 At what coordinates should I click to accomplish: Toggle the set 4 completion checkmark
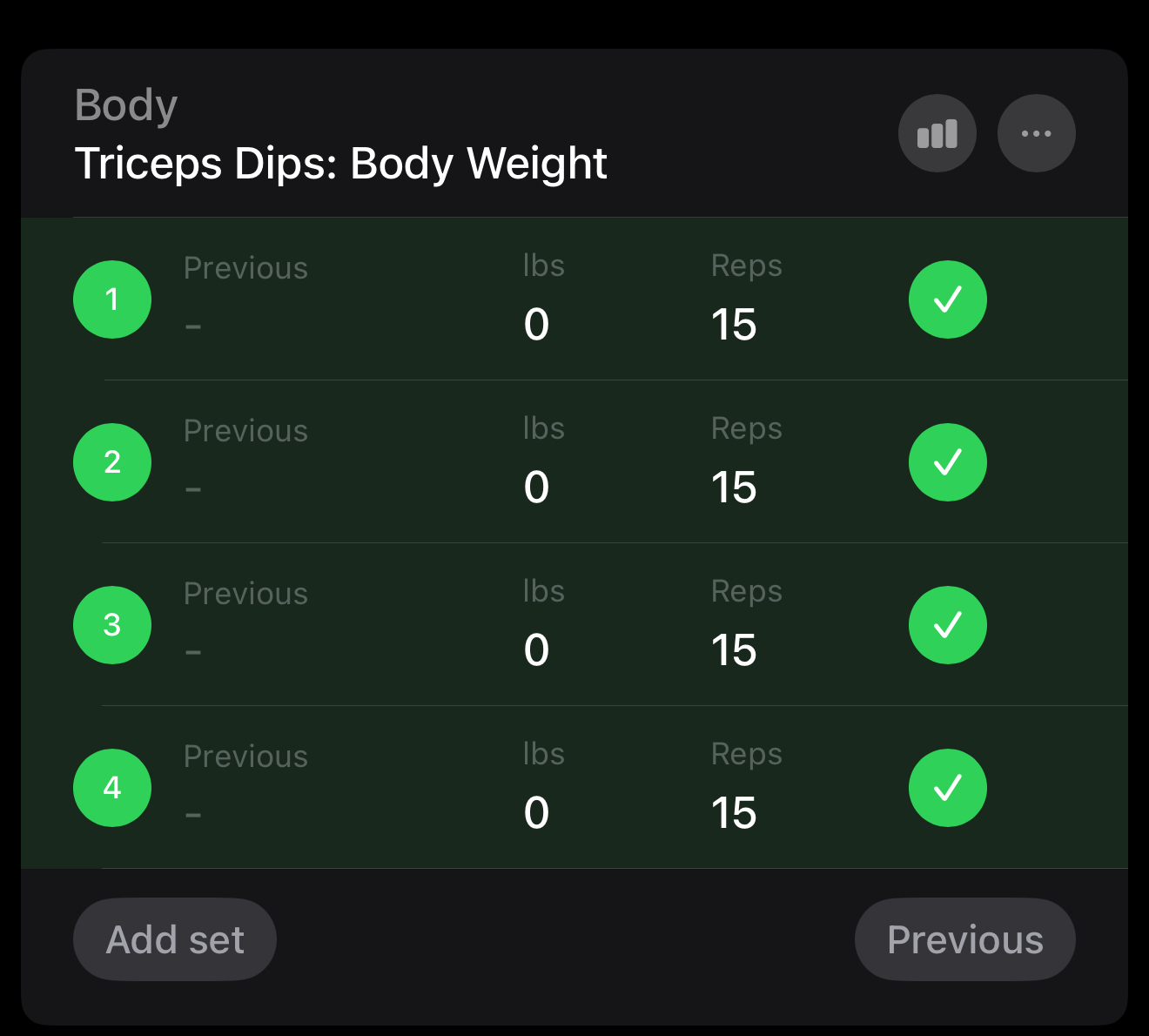click(947, 788)
